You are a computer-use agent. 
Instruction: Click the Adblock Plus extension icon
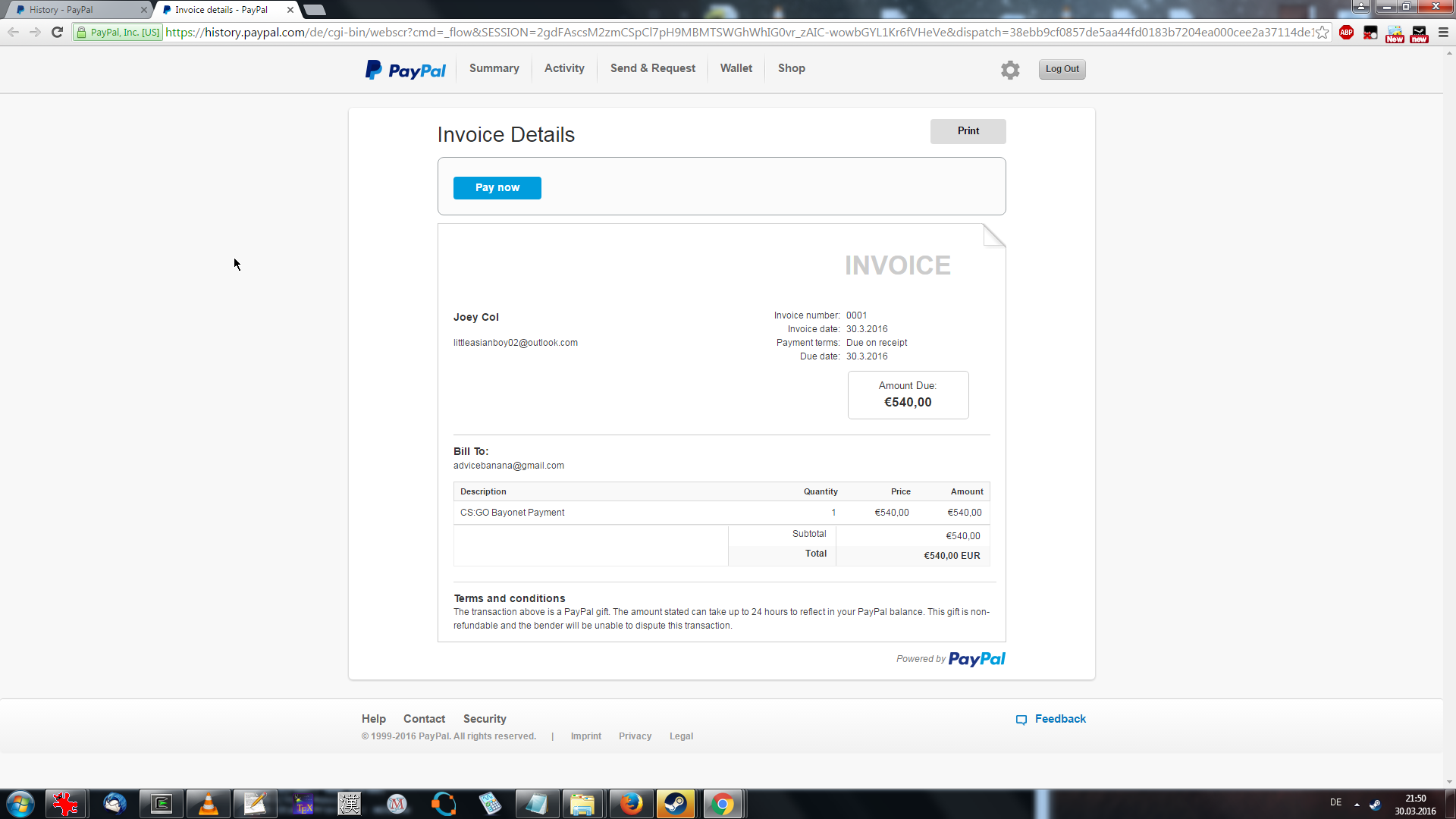coord(1347,33)
